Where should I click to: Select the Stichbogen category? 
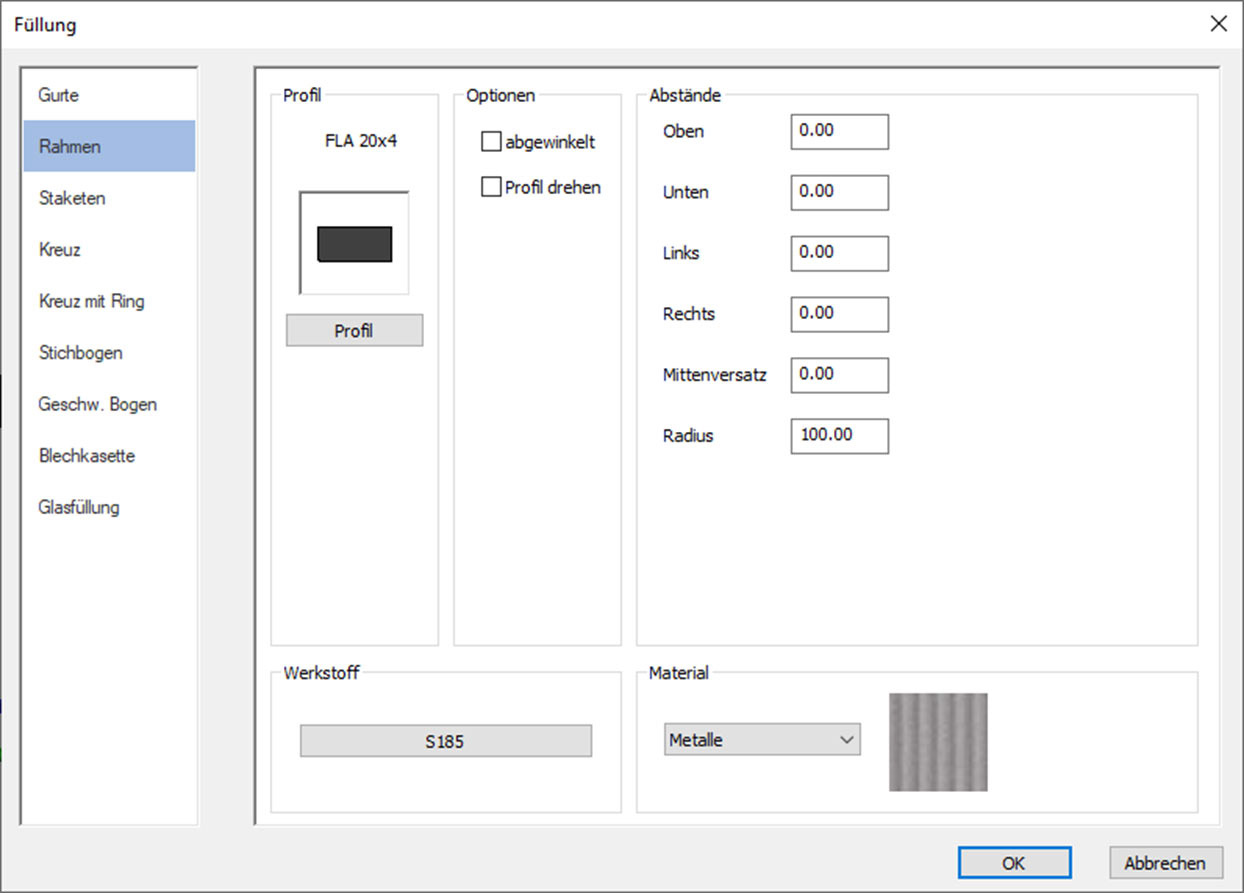pos(109,352)
